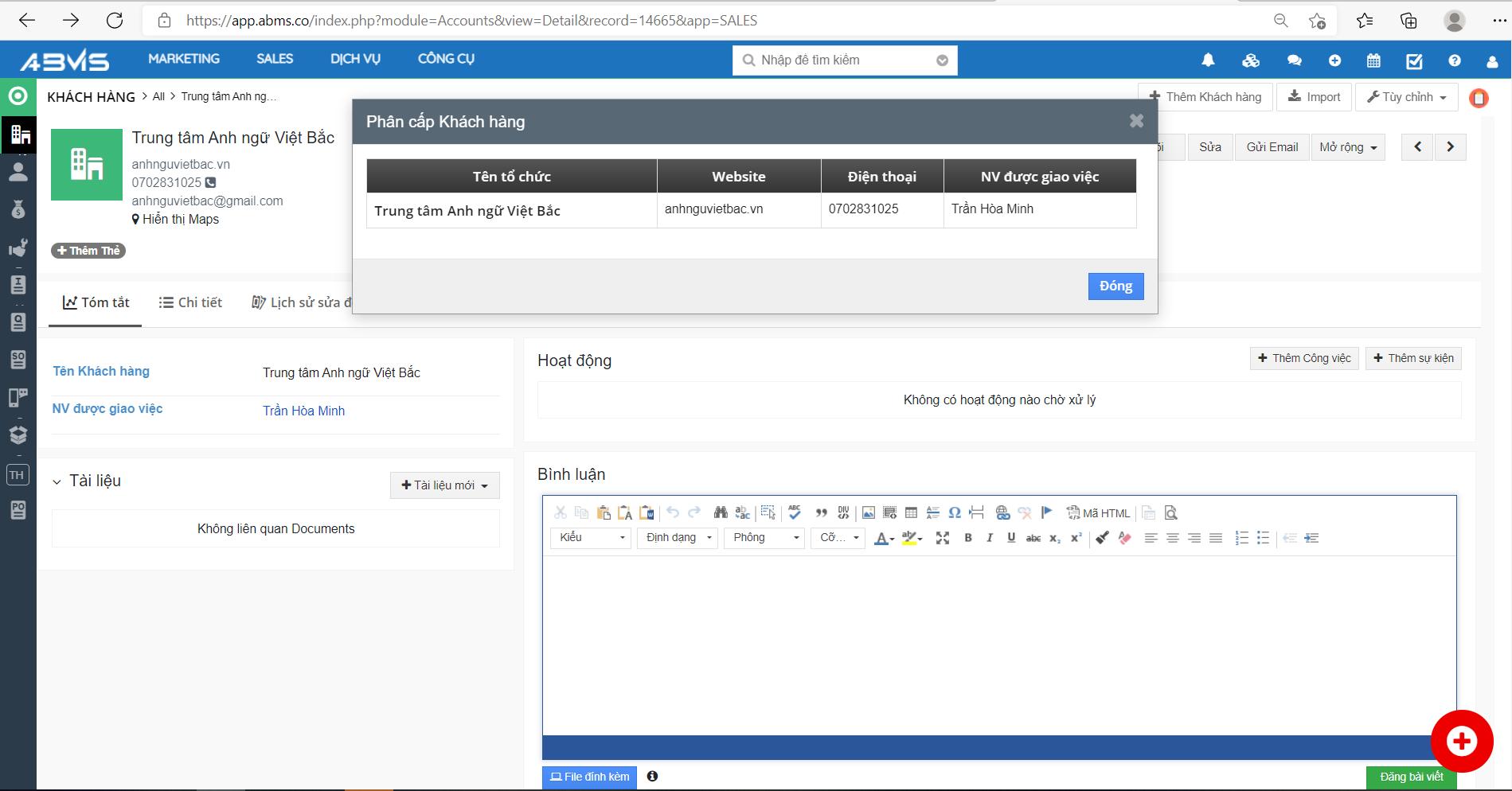Click the chat bubbles icon
The image size is (1512, 791).
coord(1294,60)
